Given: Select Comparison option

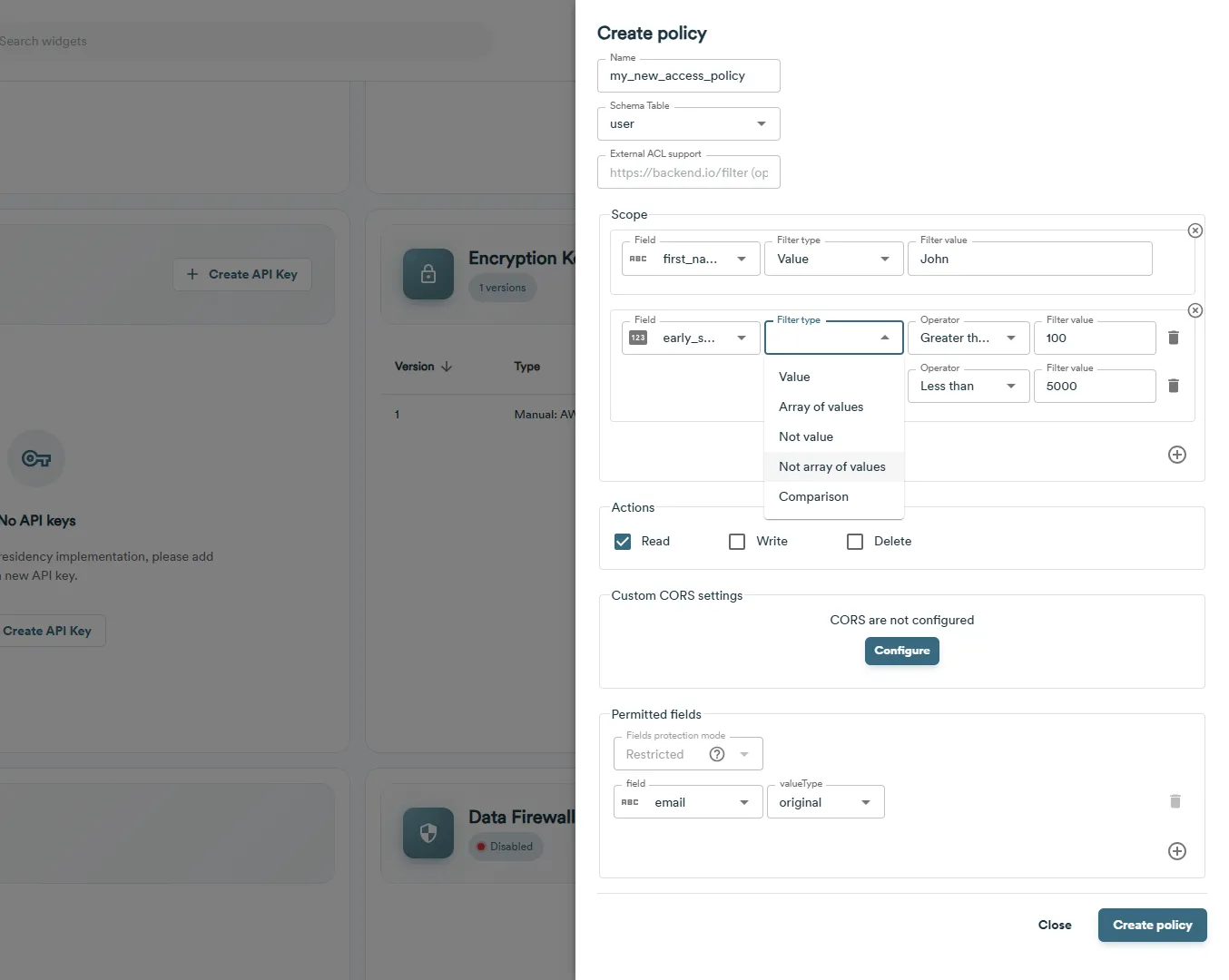Looking at the screenshot, I should tap(834, 496).
